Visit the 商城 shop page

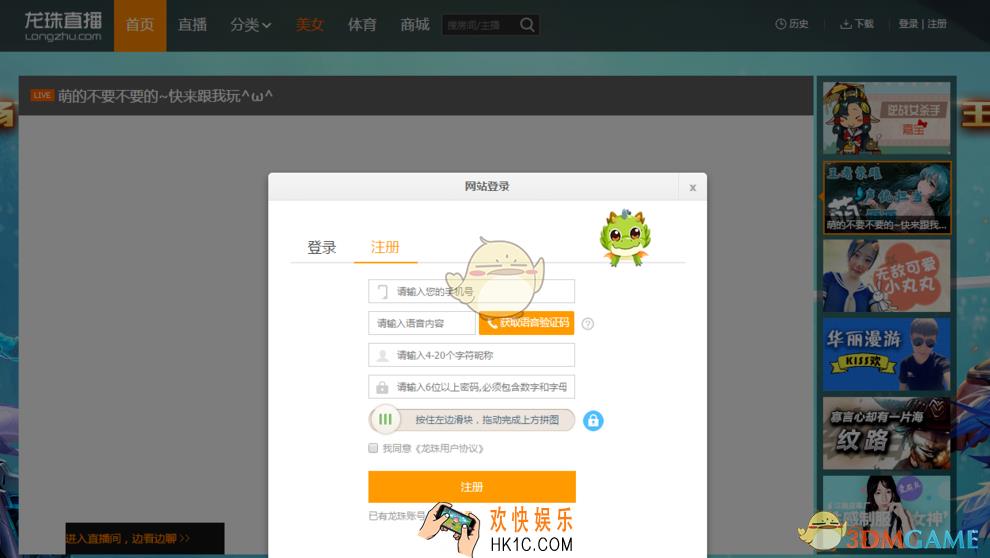pyautogui.click(x=415, y=25)
